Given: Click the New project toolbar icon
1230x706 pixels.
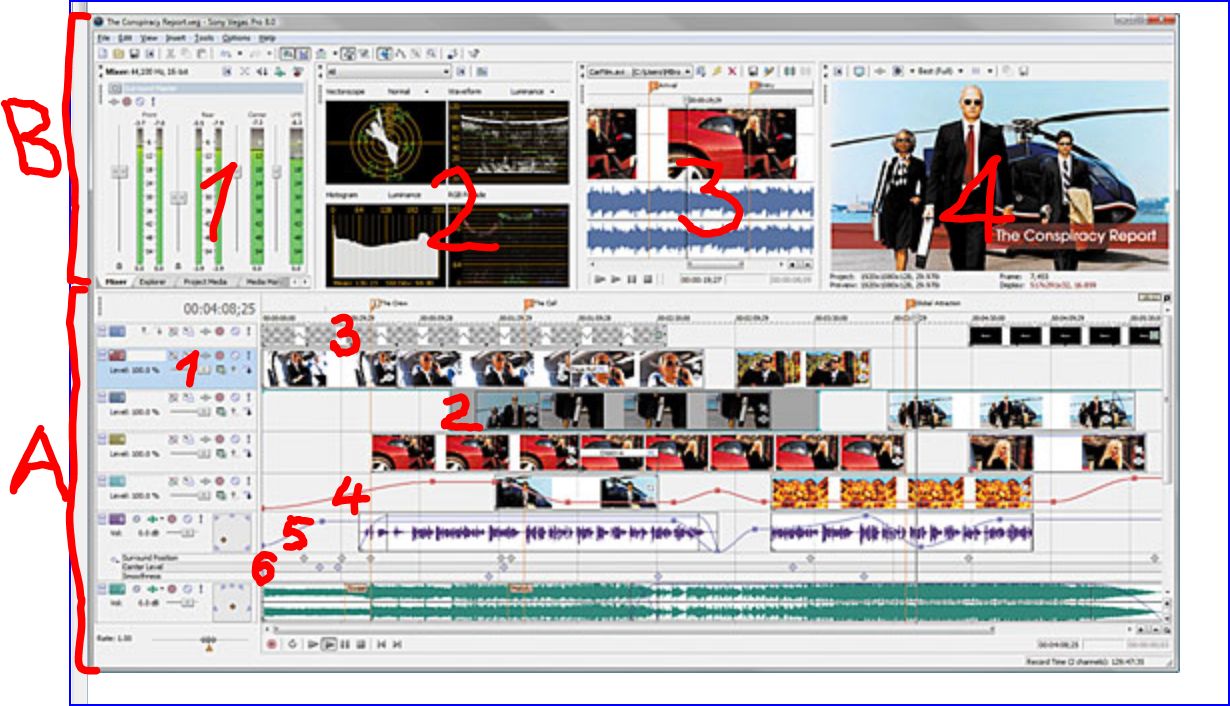Looking at the screenshot, I should (103, 54).
